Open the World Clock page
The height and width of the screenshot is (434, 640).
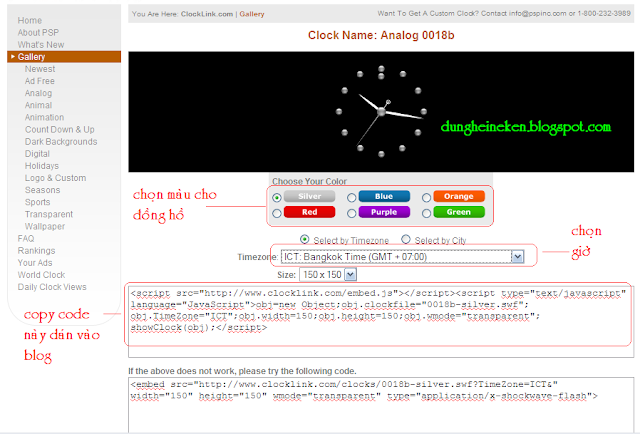pyautogui.click(x=41, y=275)
